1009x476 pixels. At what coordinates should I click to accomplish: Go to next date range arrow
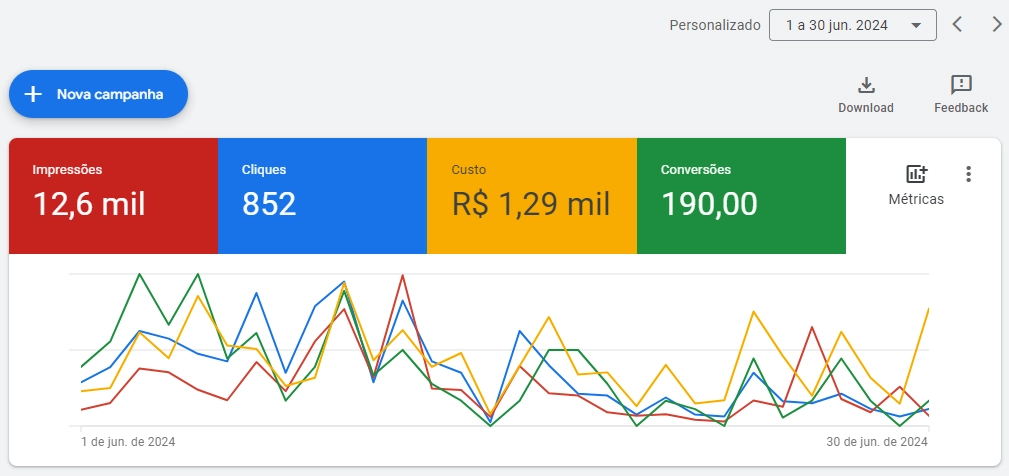point(996,25)
